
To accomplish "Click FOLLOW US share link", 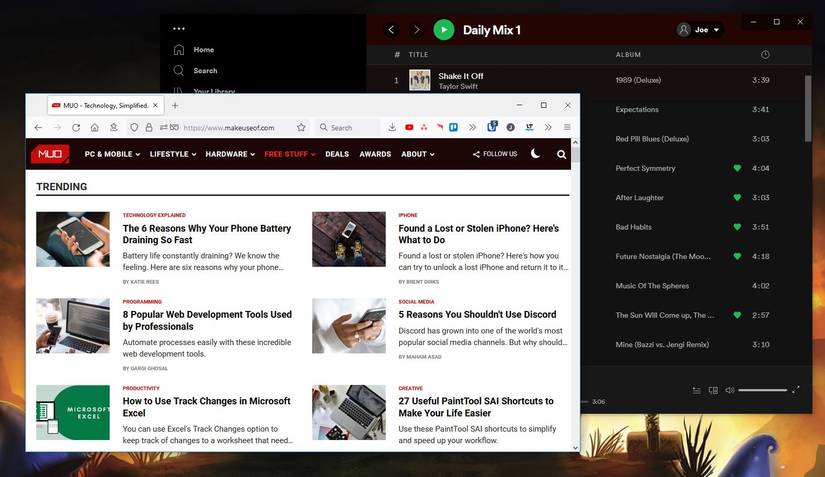I will click(495, 154).
